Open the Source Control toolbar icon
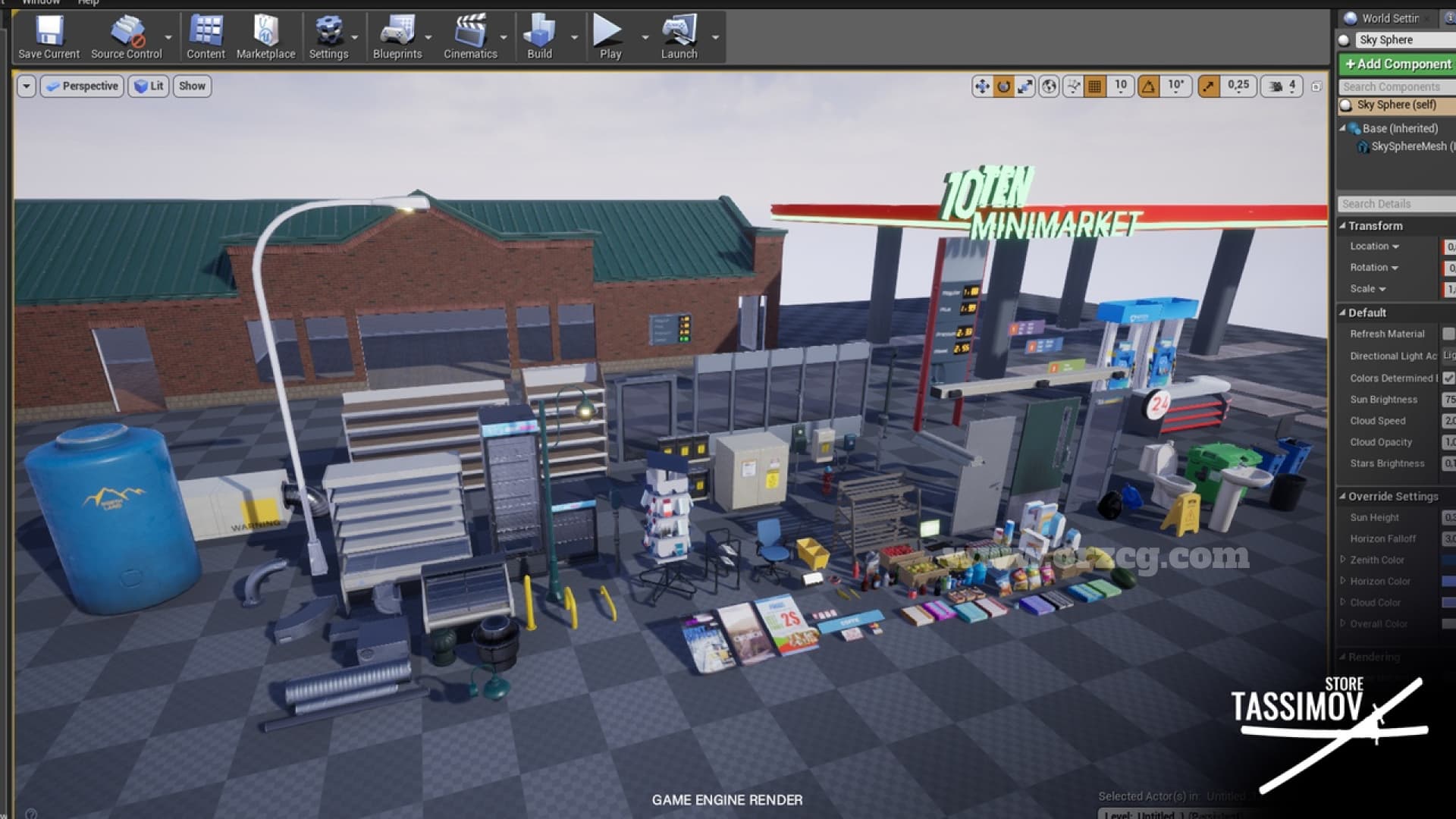Image resolution: width=1456 pixels, height=819 pixels. click(x=127, y=37)
